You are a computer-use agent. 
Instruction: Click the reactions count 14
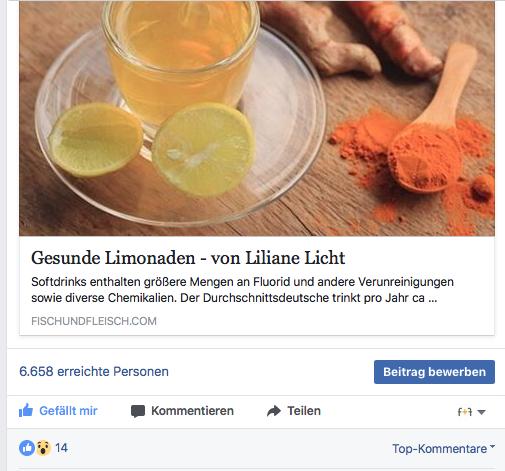[x=61, y=448]
